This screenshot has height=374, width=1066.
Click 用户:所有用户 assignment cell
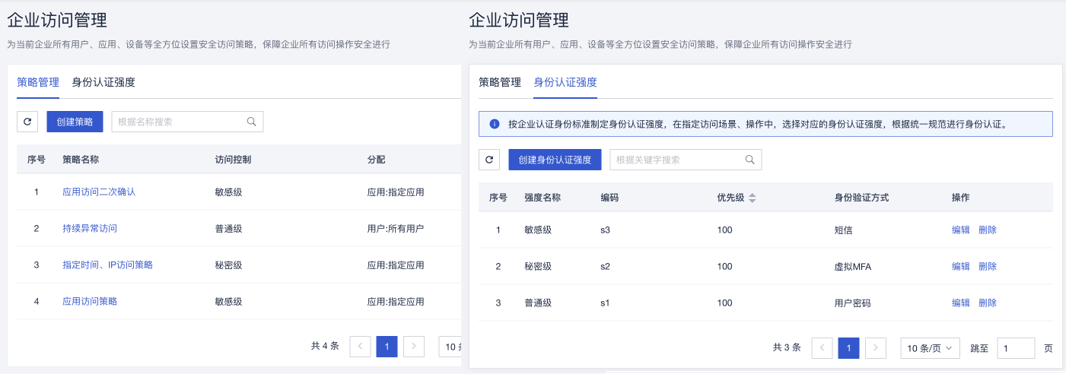[396, 228]
